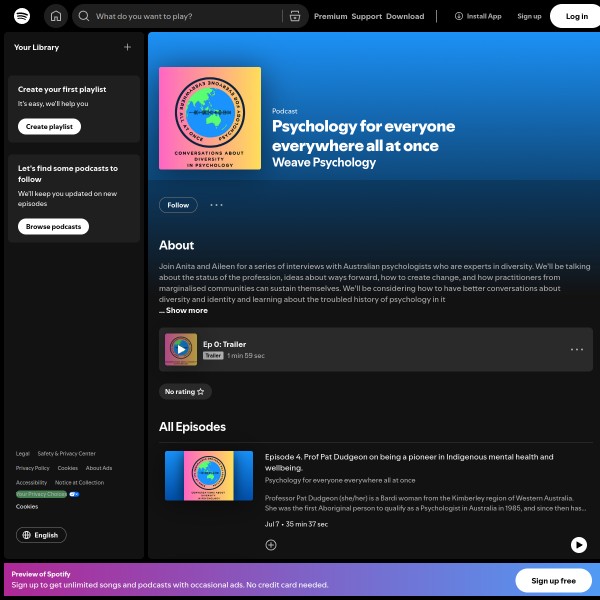Open the Premium menu item

(x=330, y=16)
